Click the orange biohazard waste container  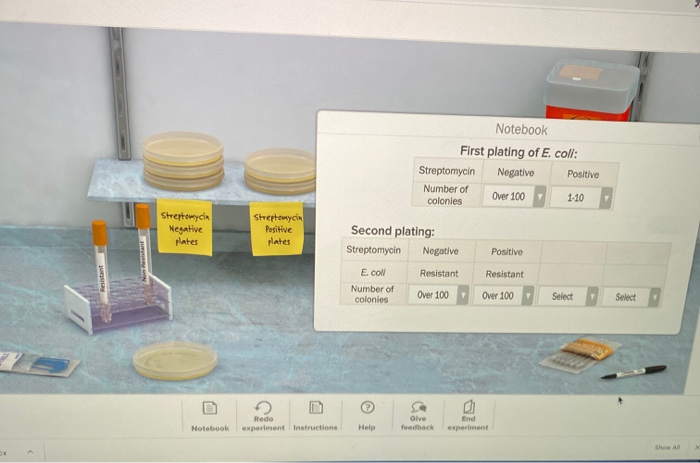[592, 91]
